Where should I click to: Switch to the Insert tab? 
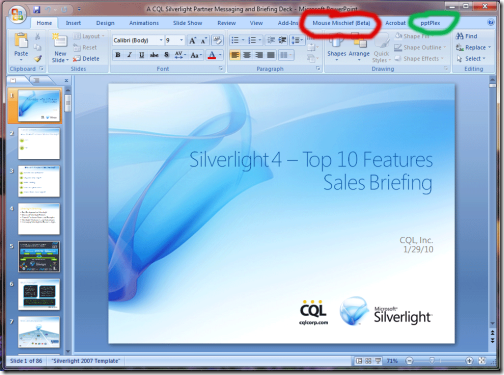[73, 23]
